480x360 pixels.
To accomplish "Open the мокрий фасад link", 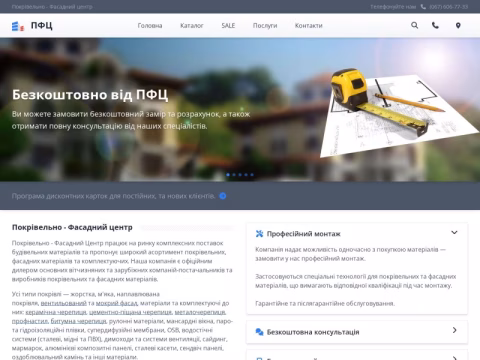I will tap(117, 303).
